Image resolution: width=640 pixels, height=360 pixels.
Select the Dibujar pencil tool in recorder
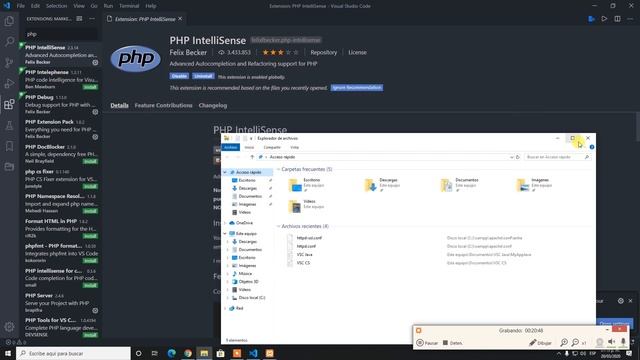tap(540, 343)
